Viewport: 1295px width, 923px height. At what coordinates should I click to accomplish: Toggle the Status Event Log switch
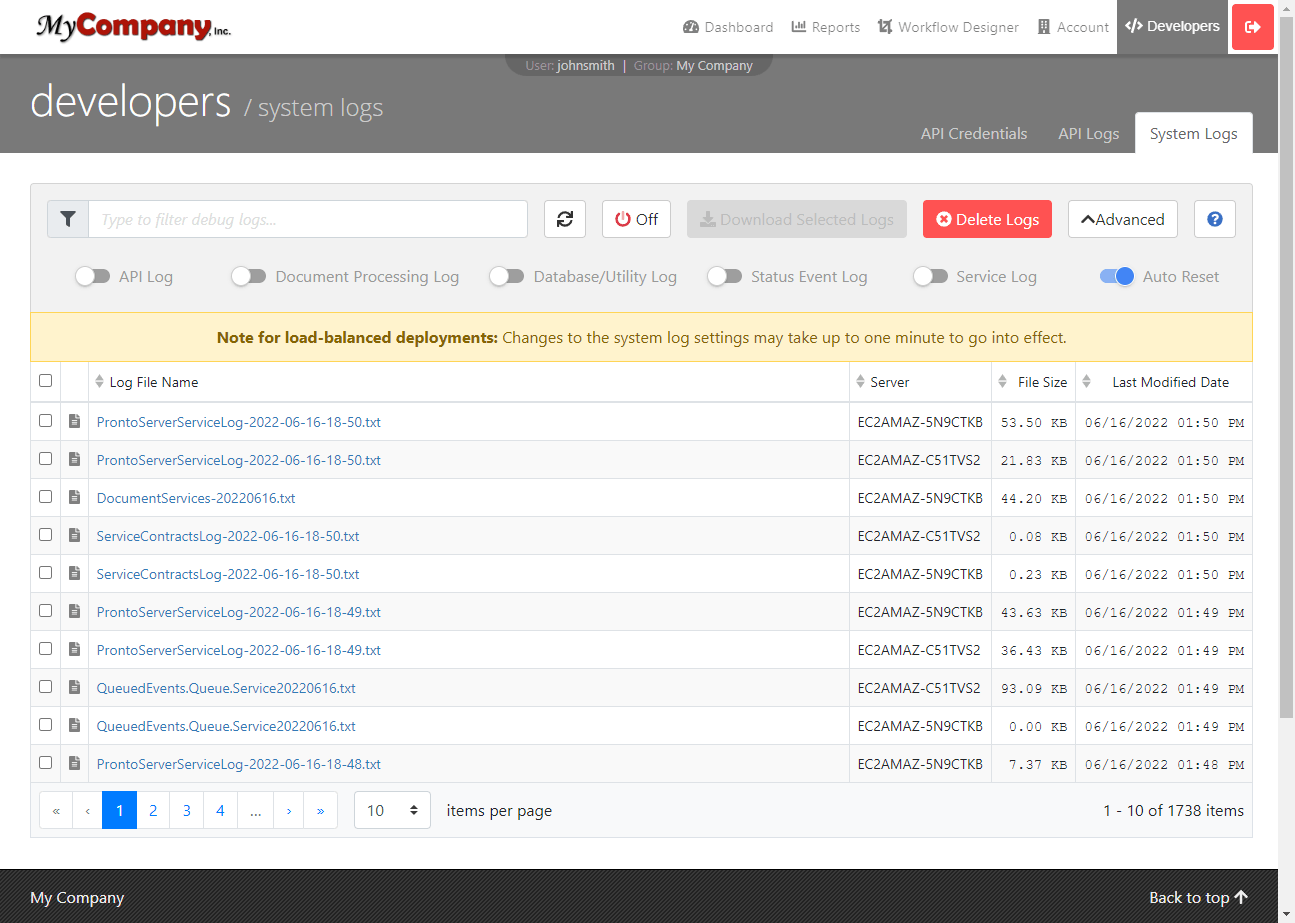725,277
